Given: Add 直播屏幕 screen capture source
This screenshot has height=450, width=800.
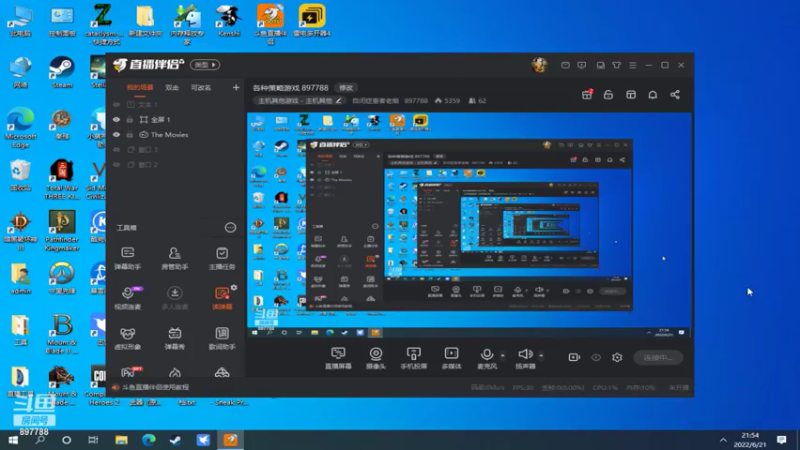Looking at the screenshot, I should tap(338, 358).
